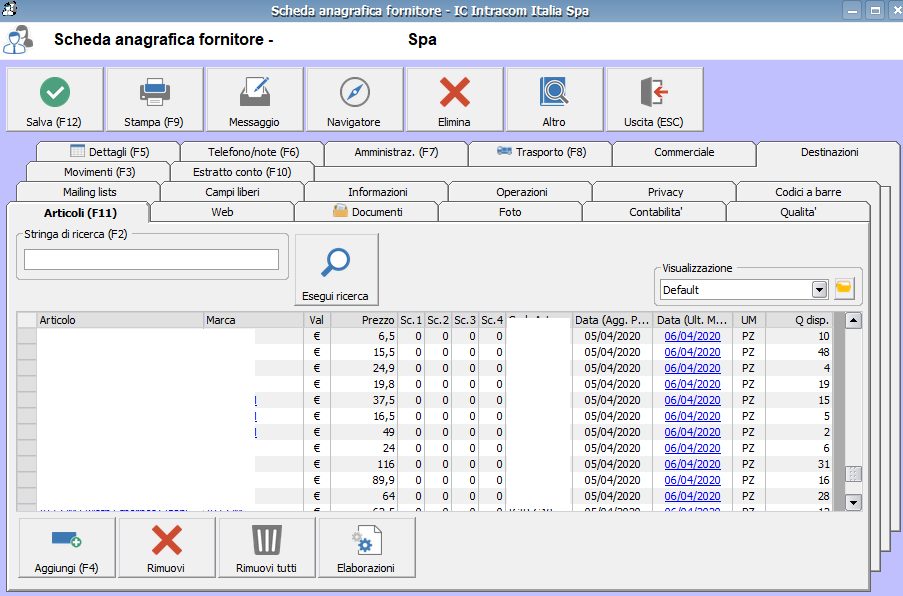
Task: Select the Documenti tab
Action: [366, 212]
